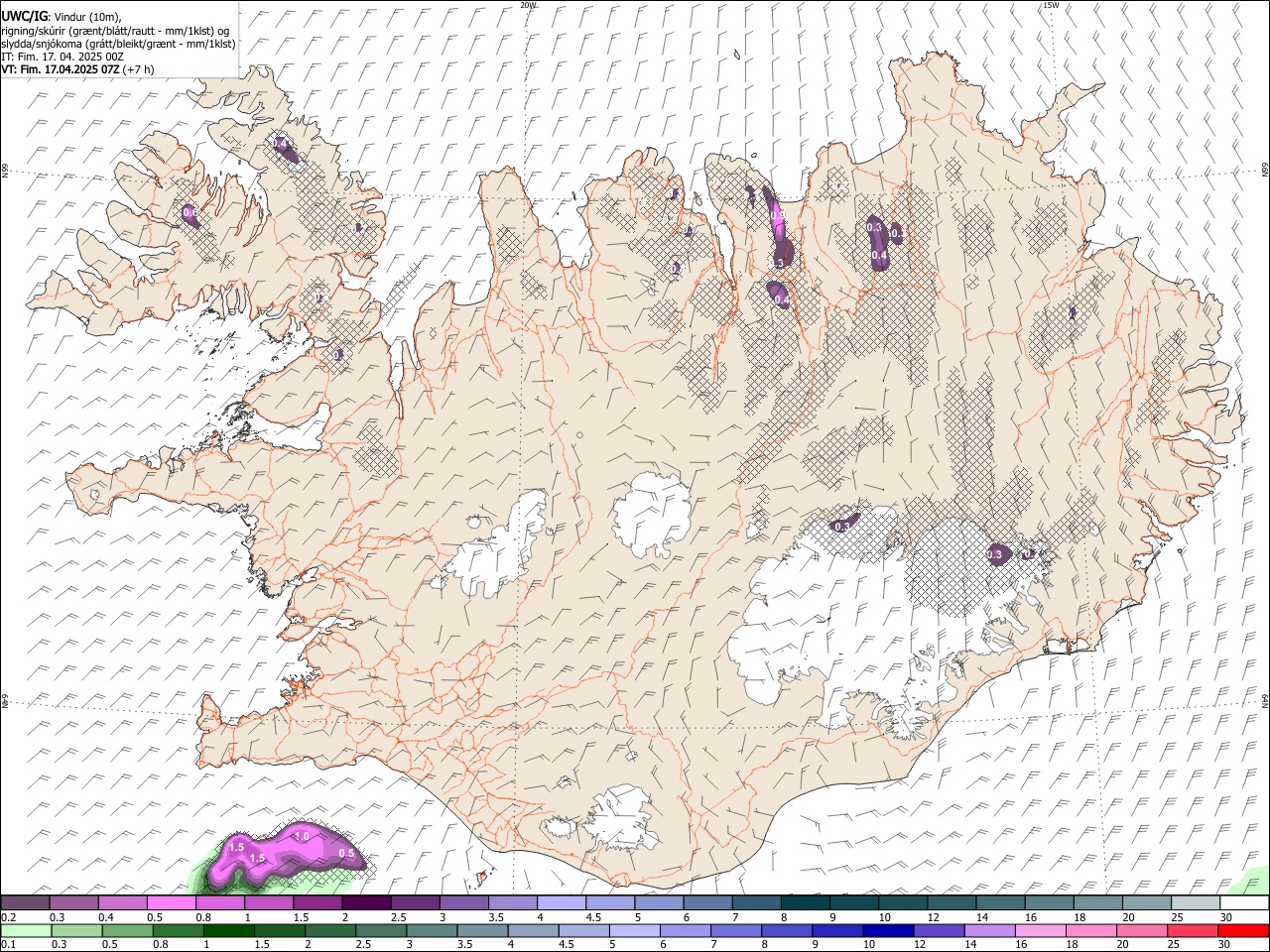
Task: Click the '15W' longitude label
Action: [x=1051, y=5]
